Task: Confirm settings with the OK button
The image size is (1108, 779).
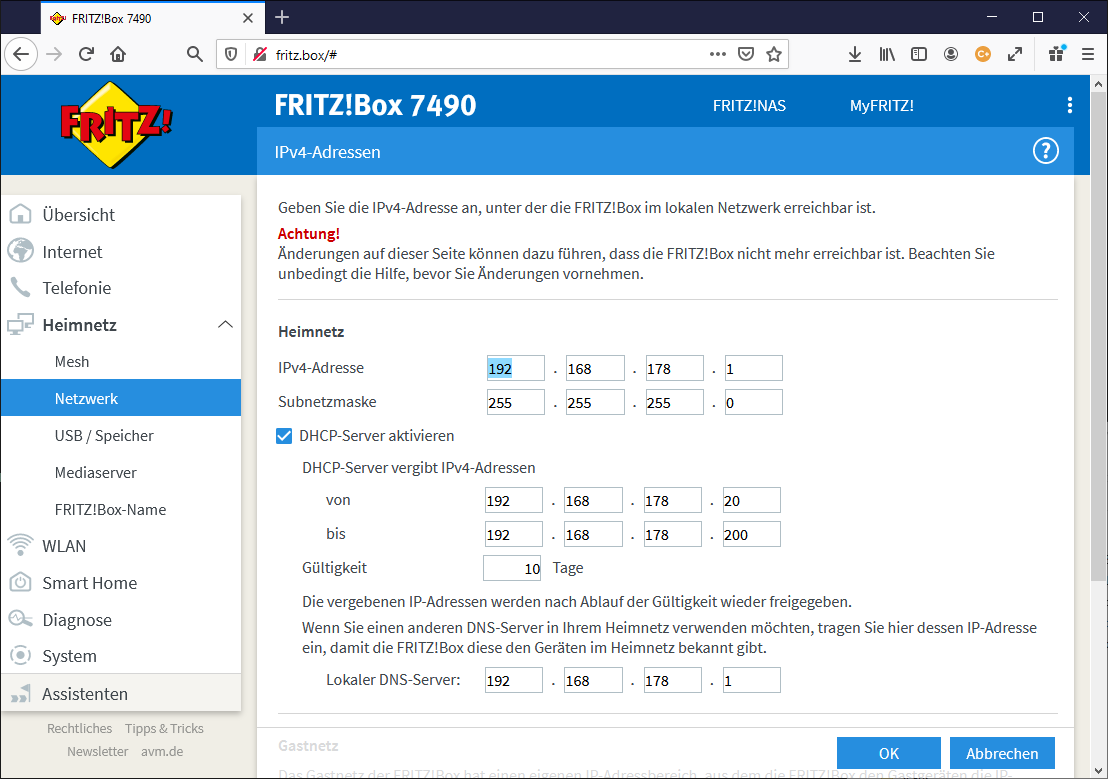Action: pos(889,753)
